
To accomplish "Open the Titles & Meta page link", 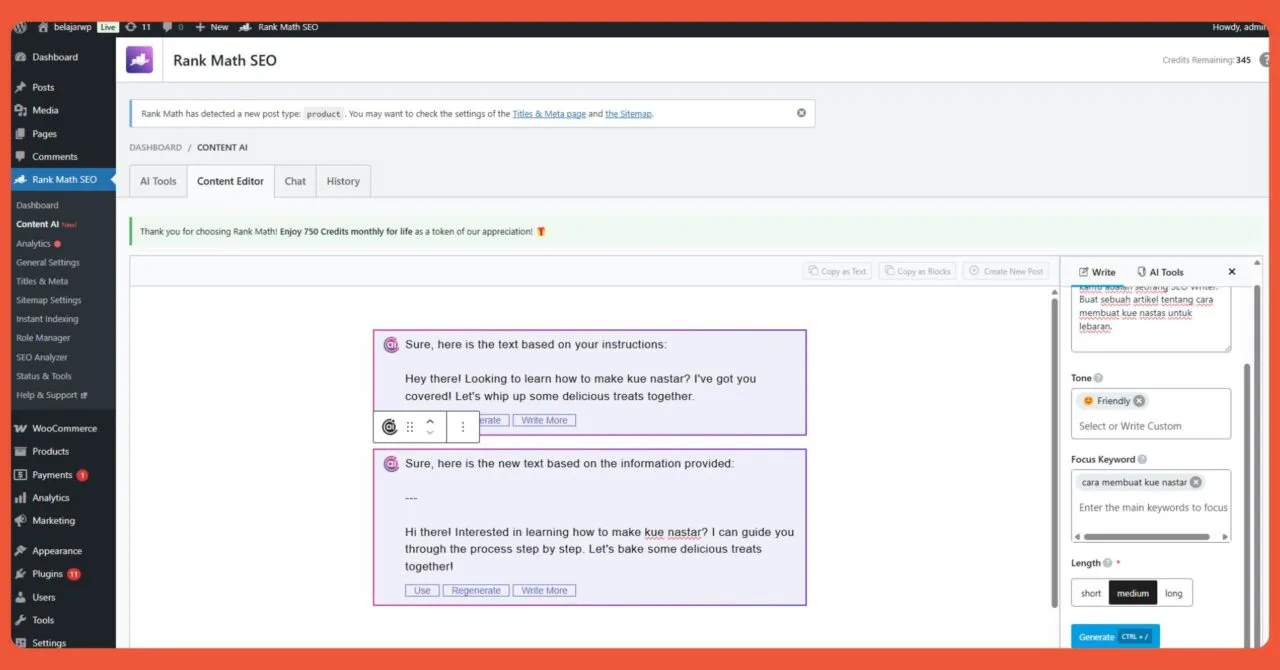I will click(x=549, y=113).
